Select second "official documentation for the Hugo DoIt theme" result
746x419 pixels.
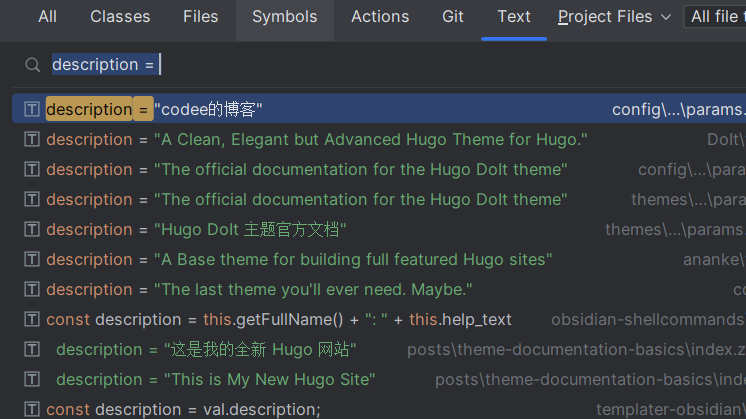[x=360, y=199]
